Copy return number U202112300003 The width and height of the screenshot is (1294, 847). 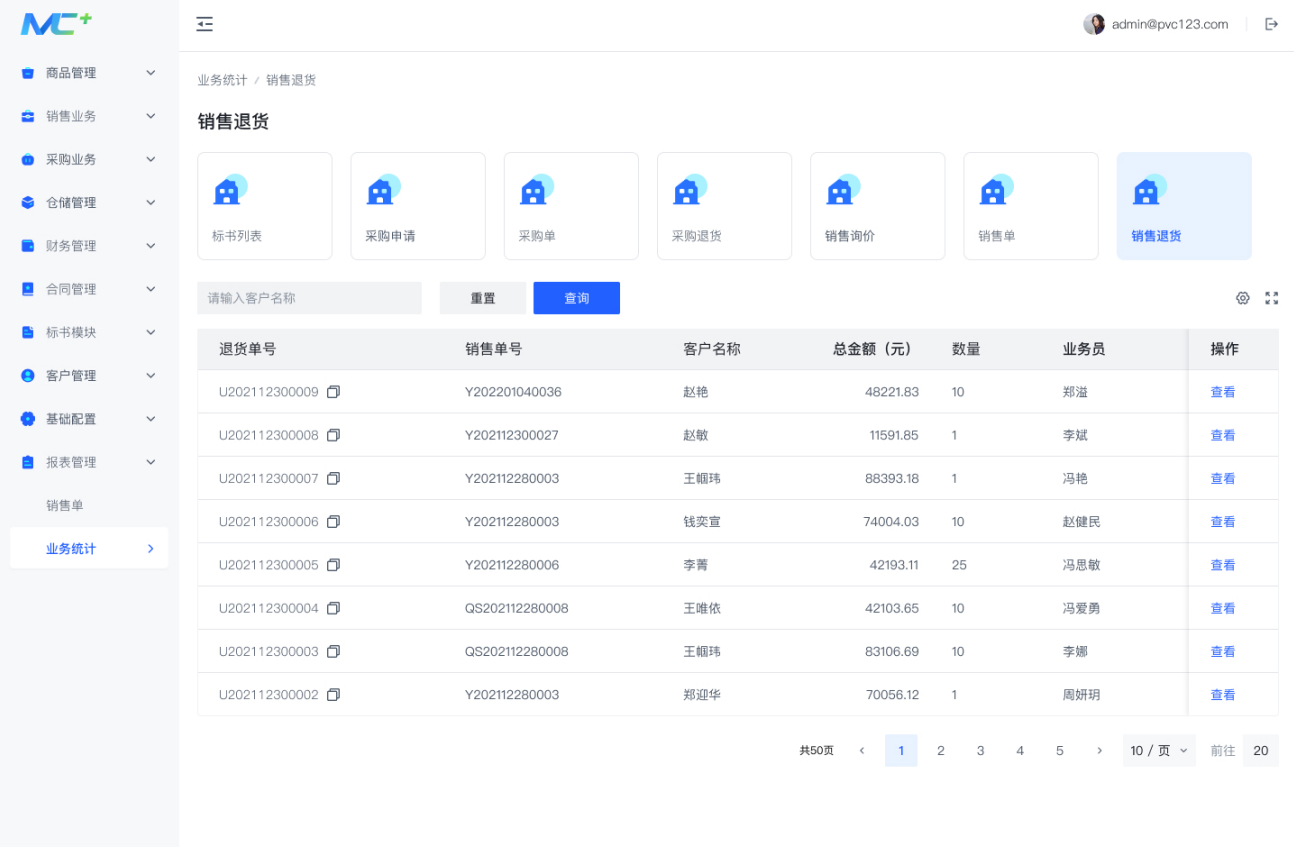(x=334, y=651)
